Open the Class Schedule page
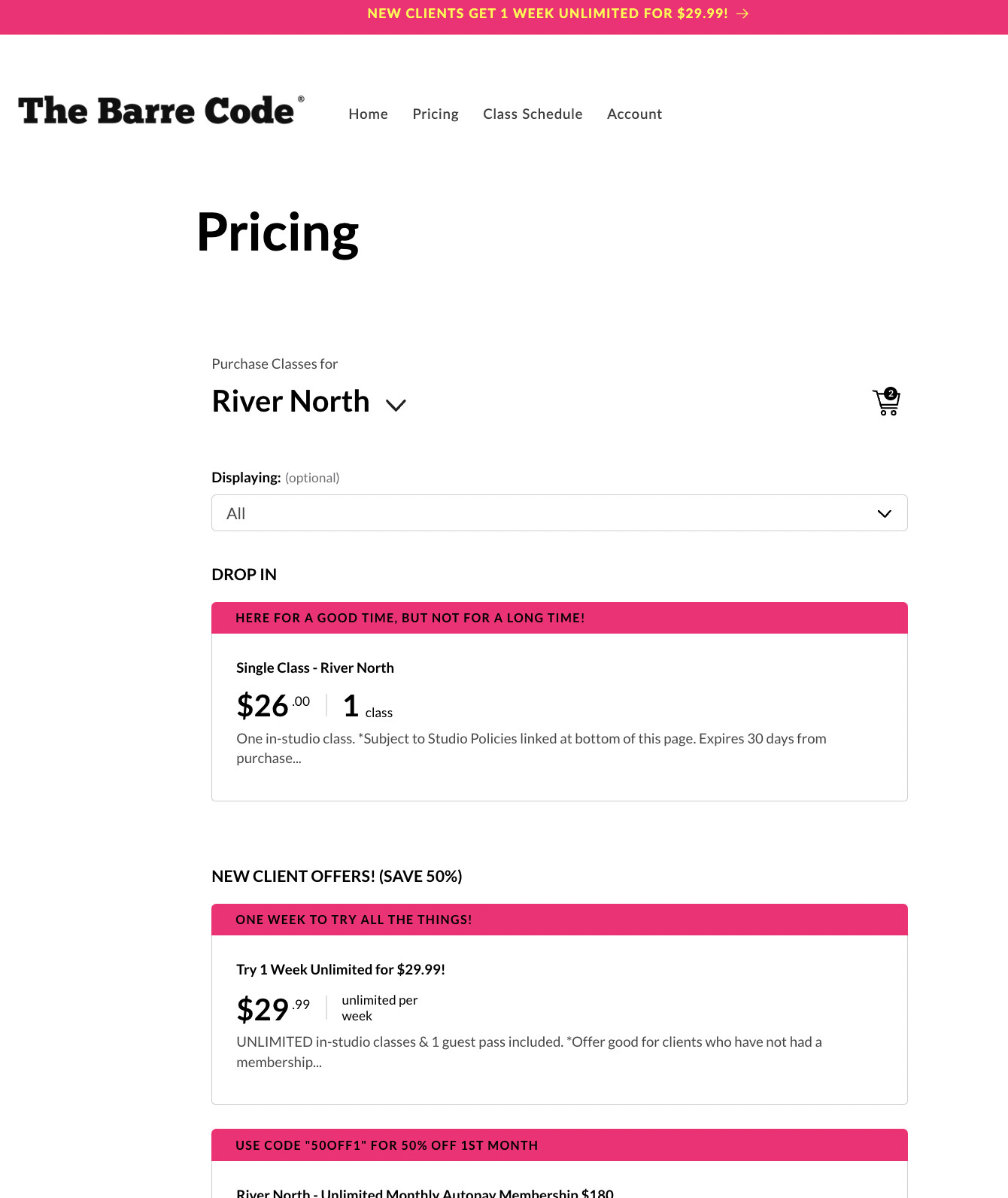Image resolution: width=1008 pixels, height=1198 pixels. pos(533,114)
